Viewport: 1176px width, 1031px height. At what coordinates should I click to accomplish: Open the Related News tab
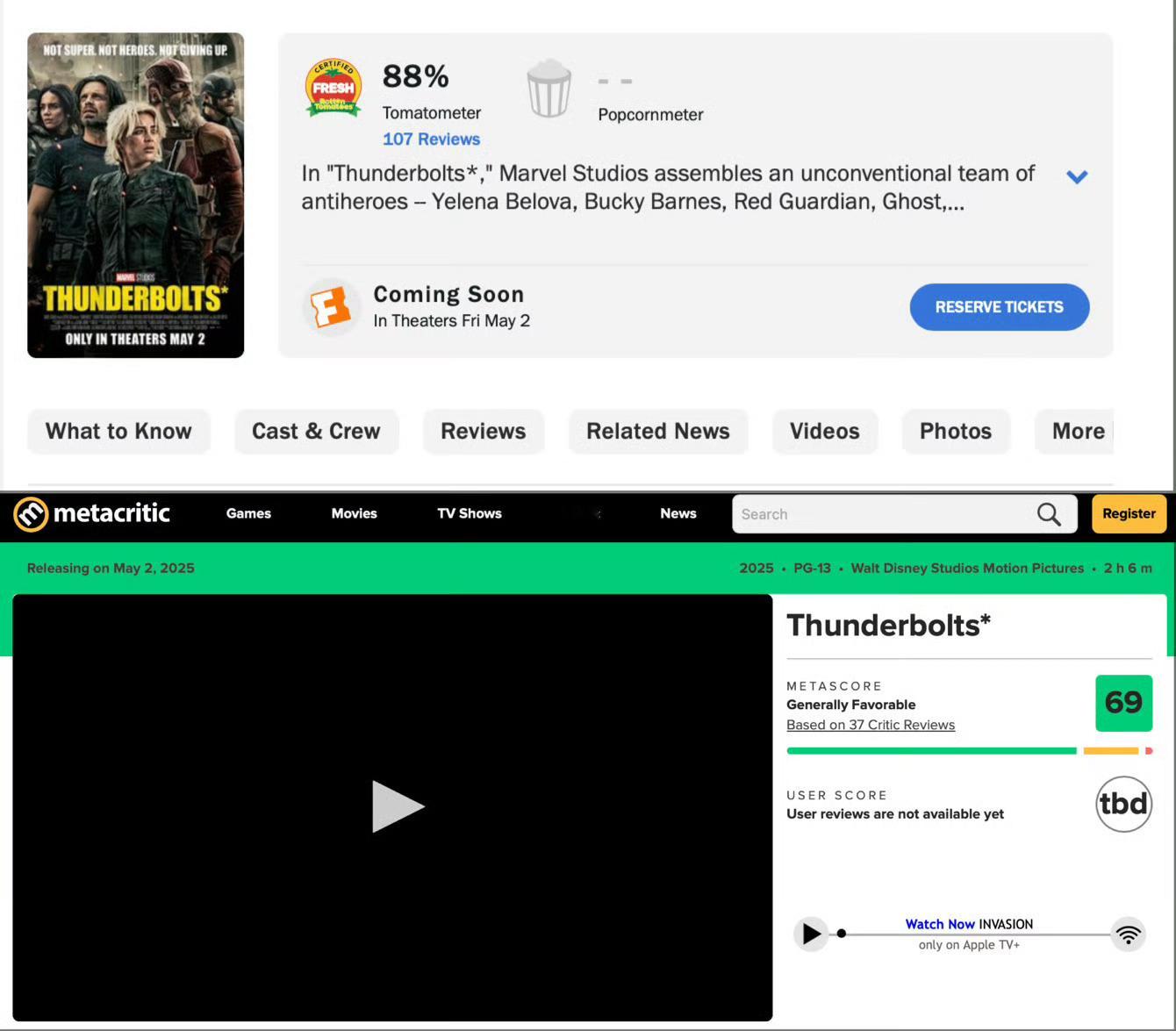658,431
